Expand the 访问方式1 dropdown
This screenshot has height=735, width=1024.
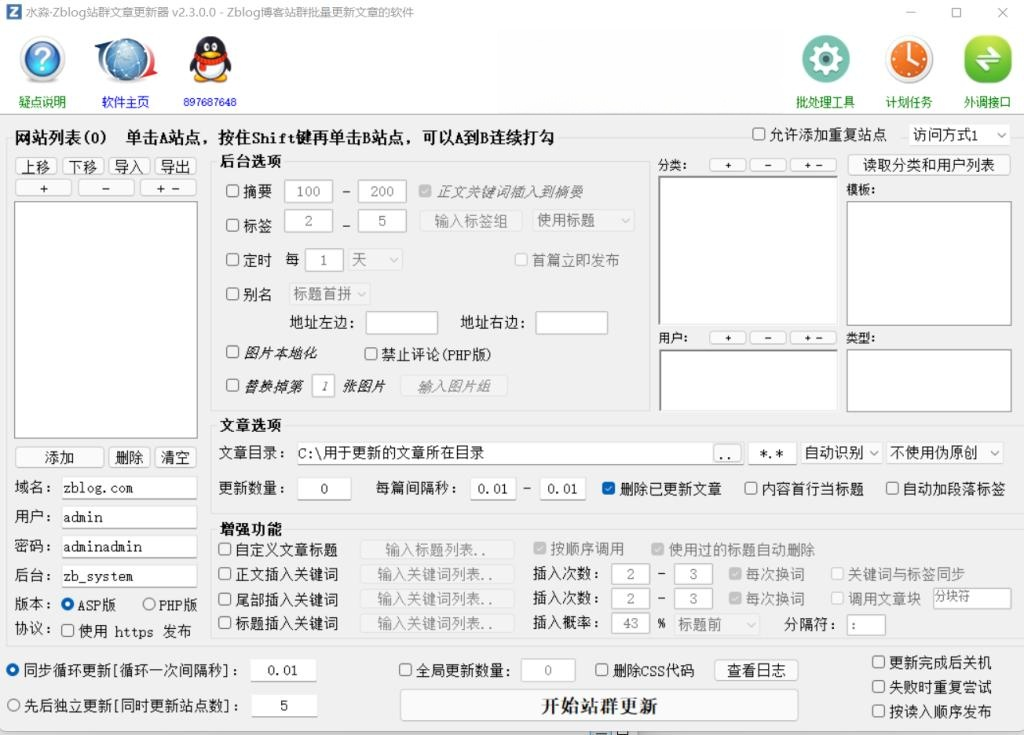point(959,135)
